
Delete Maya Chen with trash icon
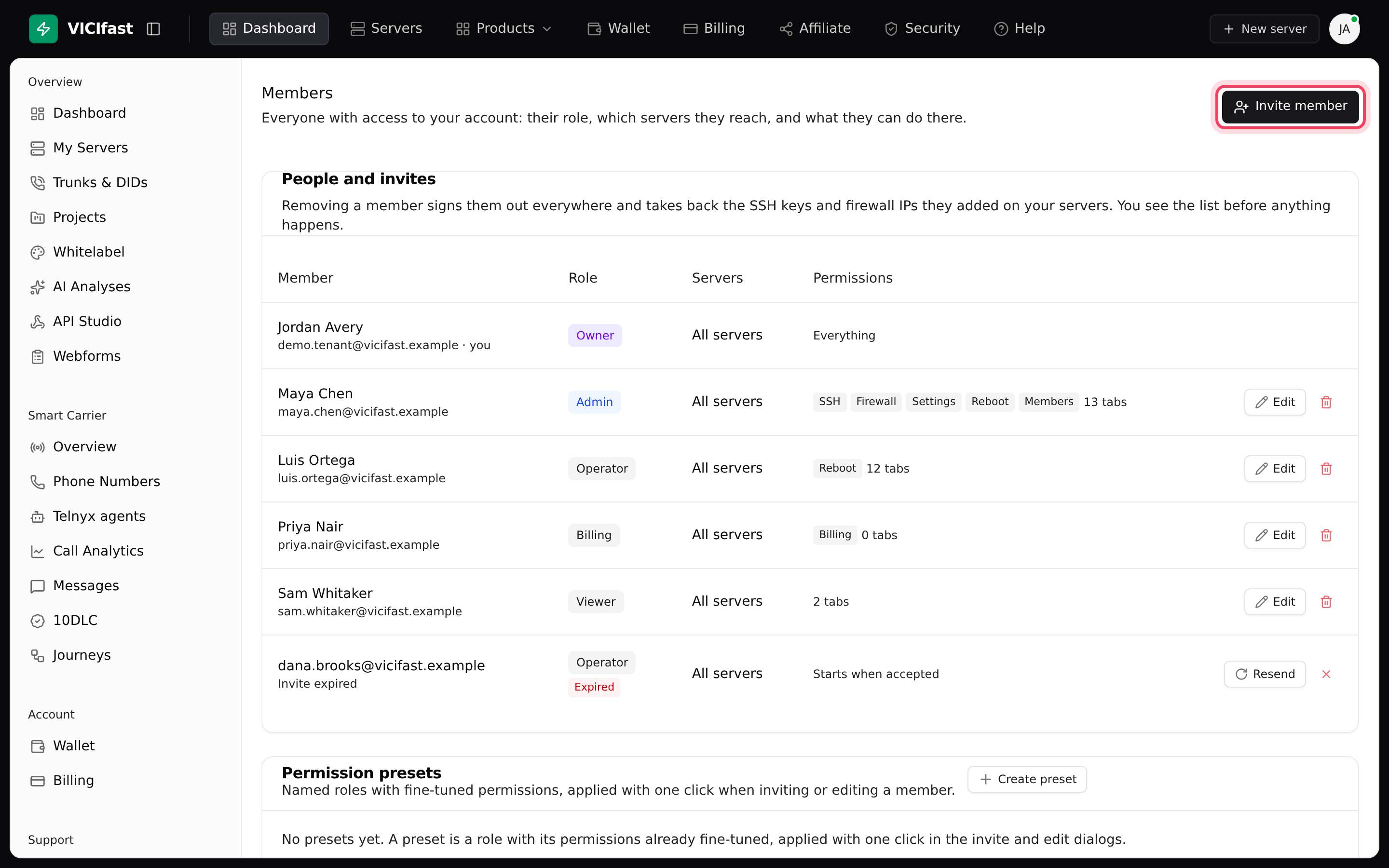(1326, 402)
